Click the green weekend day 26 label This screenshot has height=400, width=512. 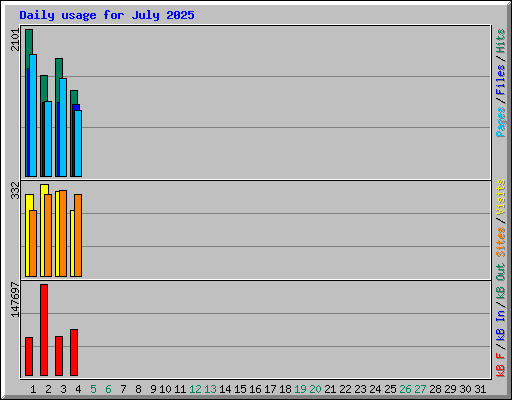coord(405,389)
